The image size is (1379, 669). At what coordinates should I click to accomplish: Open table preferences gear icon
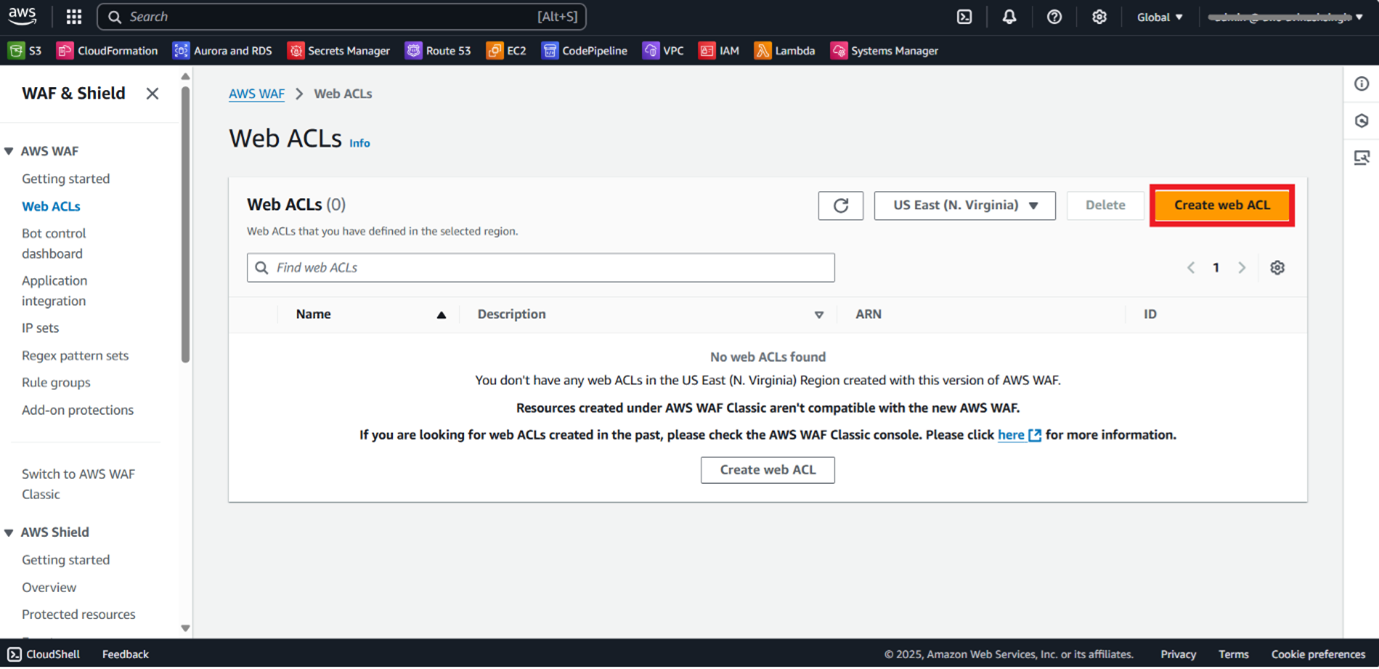[x=1277, y=268]
